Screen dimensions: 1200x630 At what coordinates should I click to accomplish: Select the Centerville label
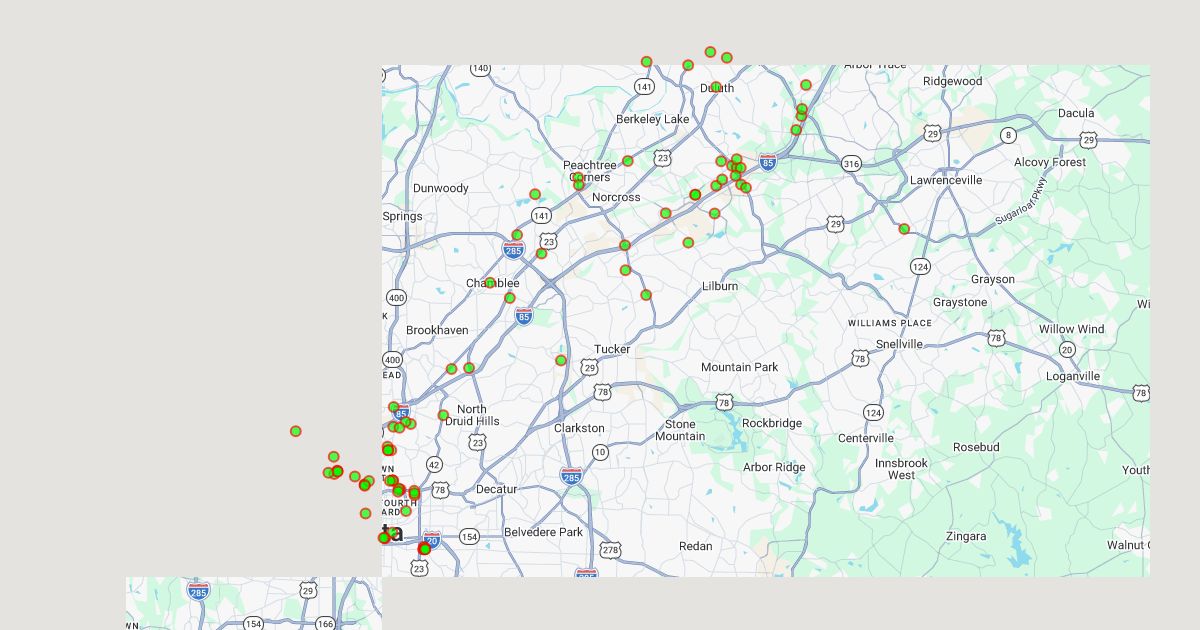click(x=866, y=438)
